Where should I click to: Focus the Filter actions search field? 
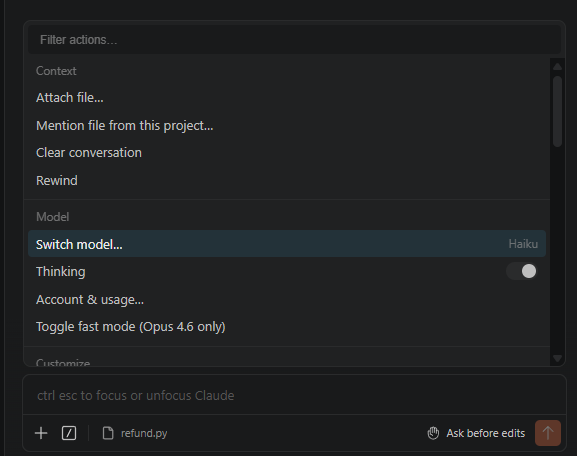pos(294,40)
